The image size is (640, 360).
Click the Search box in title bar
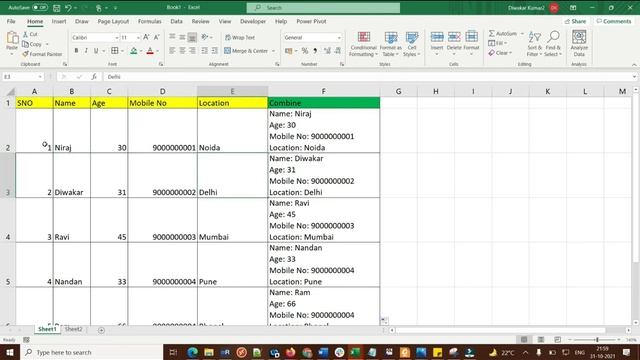[x=323, y=8]
